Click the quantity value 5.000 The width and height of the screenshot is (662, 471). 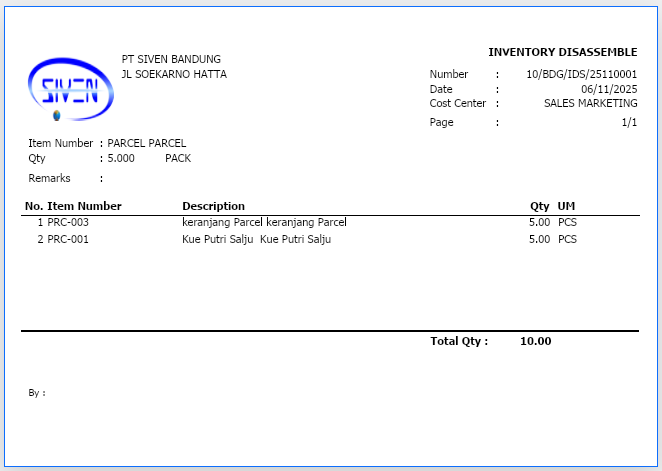(121, 158)
